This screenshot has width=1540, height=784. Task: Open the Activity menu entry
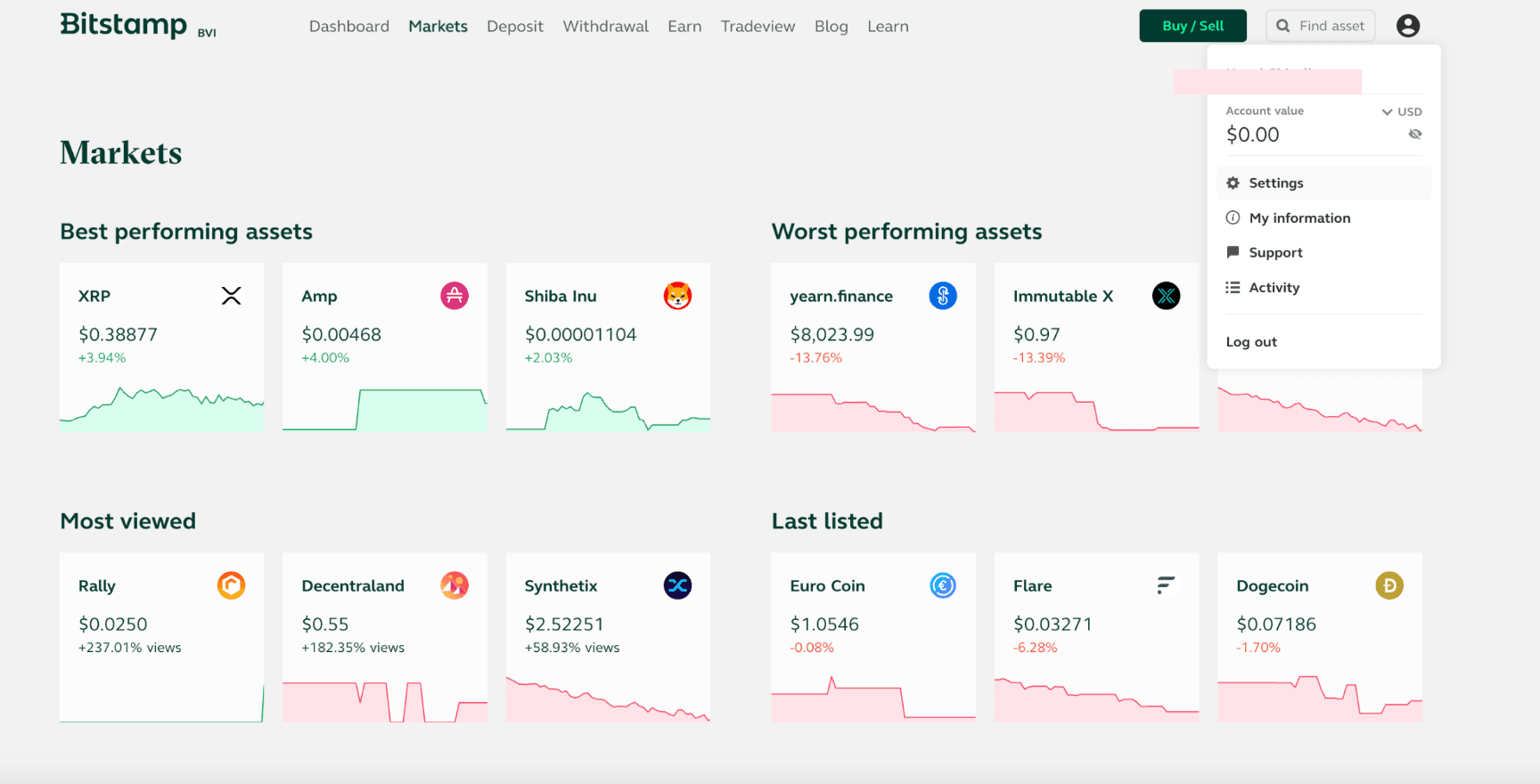(x=1274, y=288)
